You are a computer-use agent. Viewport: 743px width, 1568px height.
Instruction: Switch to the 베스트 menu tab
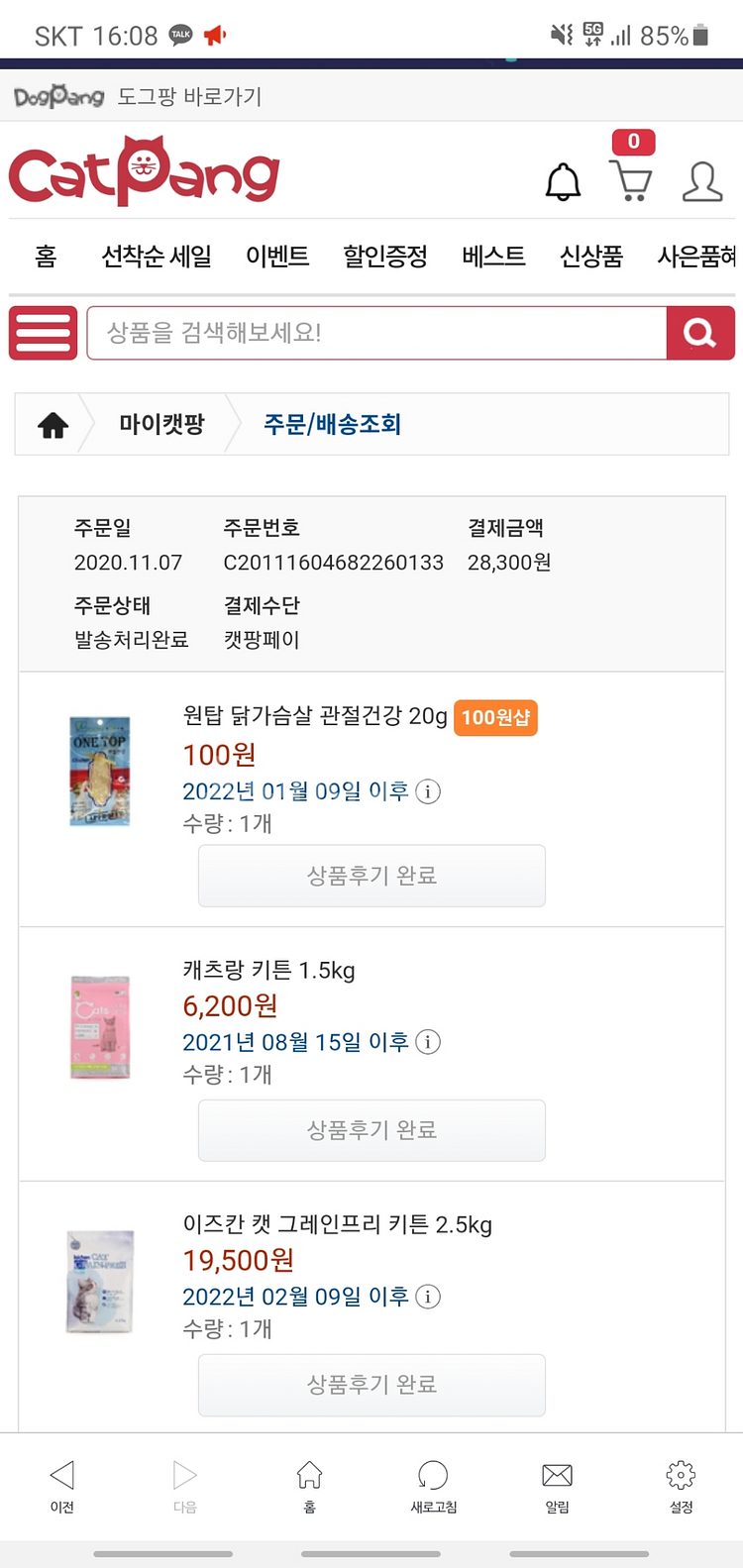pos(493,257)
